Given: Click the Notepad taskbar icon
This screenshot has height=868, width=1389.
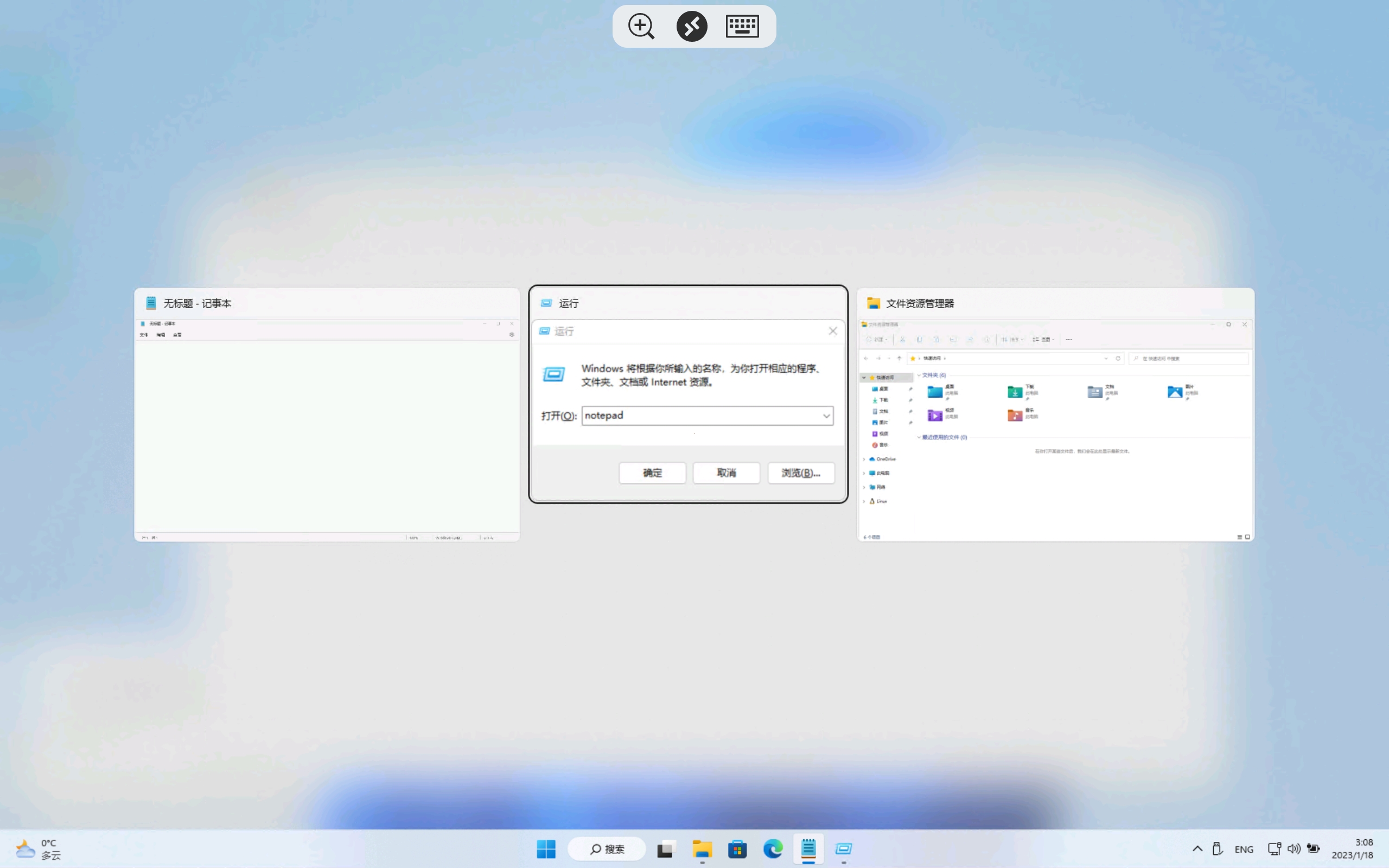Looking at the screenshot, I should 808,848.
